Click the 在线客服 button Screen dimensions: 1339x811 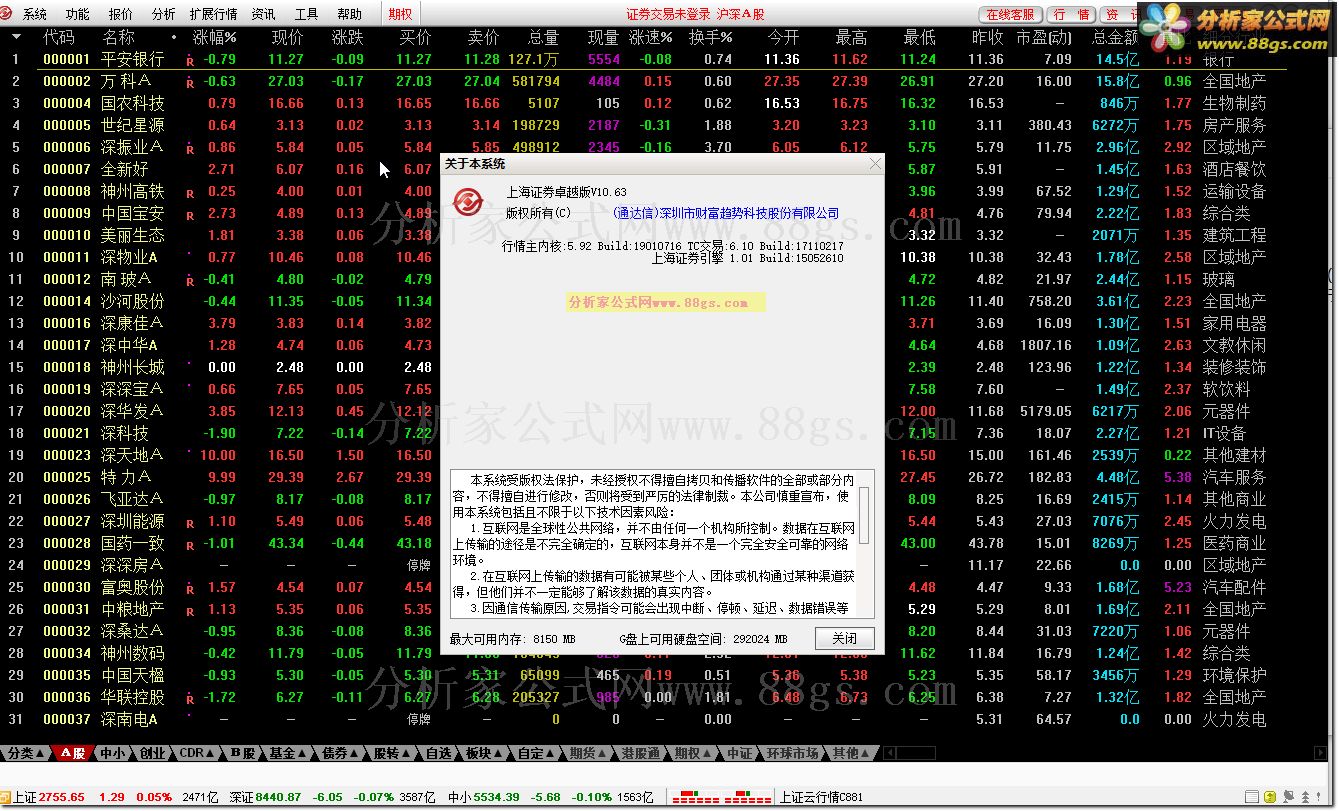coord(1009,15)
